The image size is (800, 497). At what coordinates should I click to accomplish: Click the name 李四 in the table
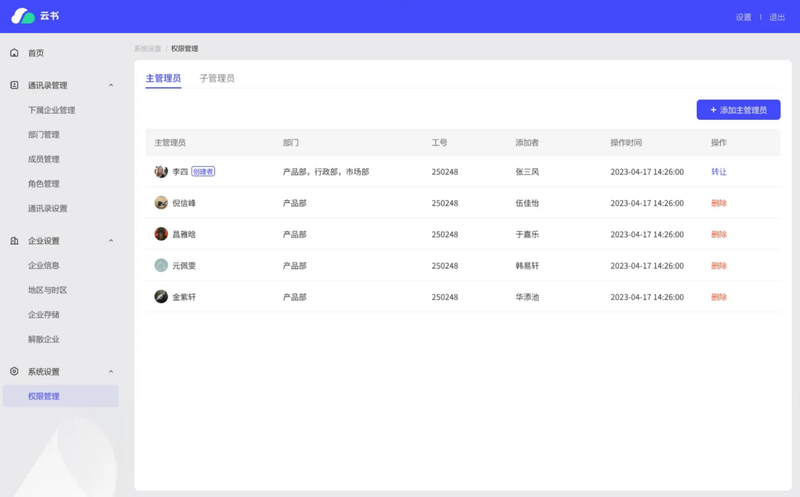[180, 172]
